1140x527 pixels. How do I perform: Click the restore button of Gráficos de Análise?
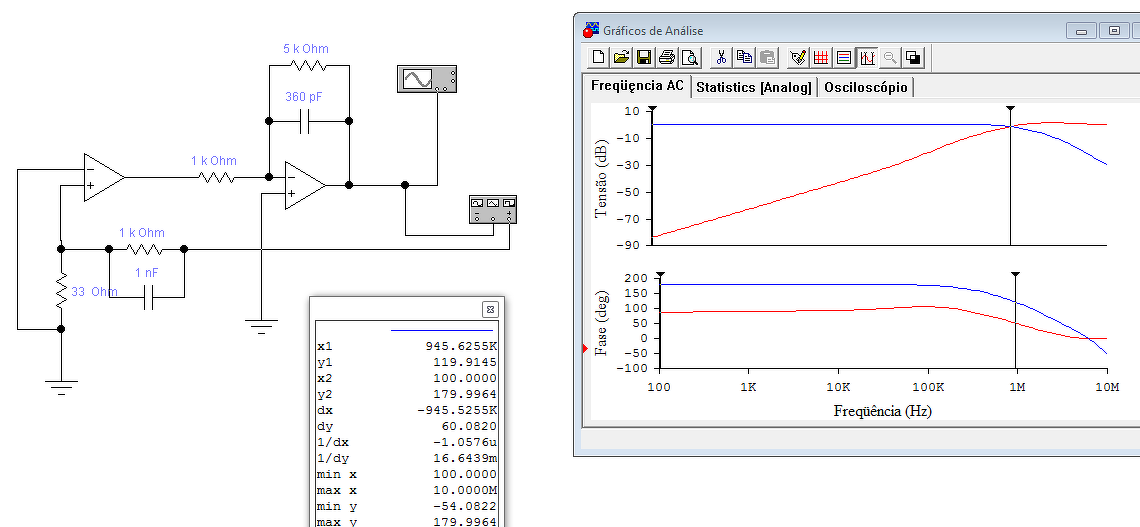click(1114, 31)
